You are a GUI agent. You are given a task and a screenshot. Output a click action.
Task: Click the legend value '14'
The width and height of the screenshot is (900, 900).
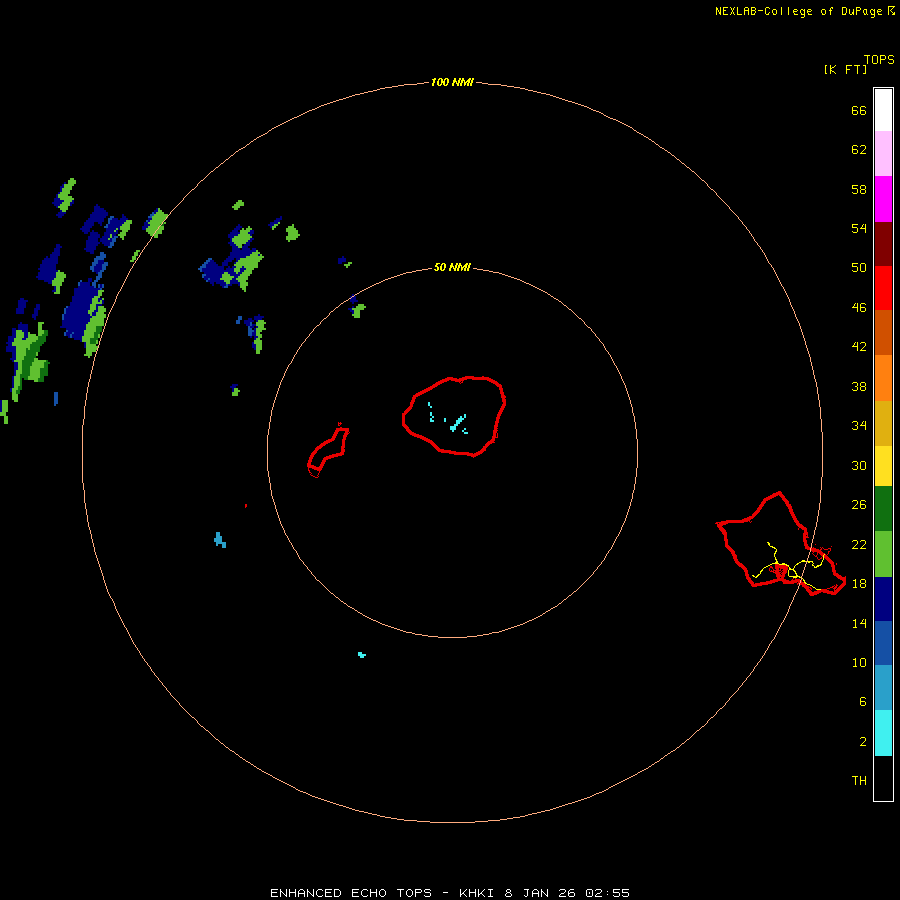coord(859,623)
